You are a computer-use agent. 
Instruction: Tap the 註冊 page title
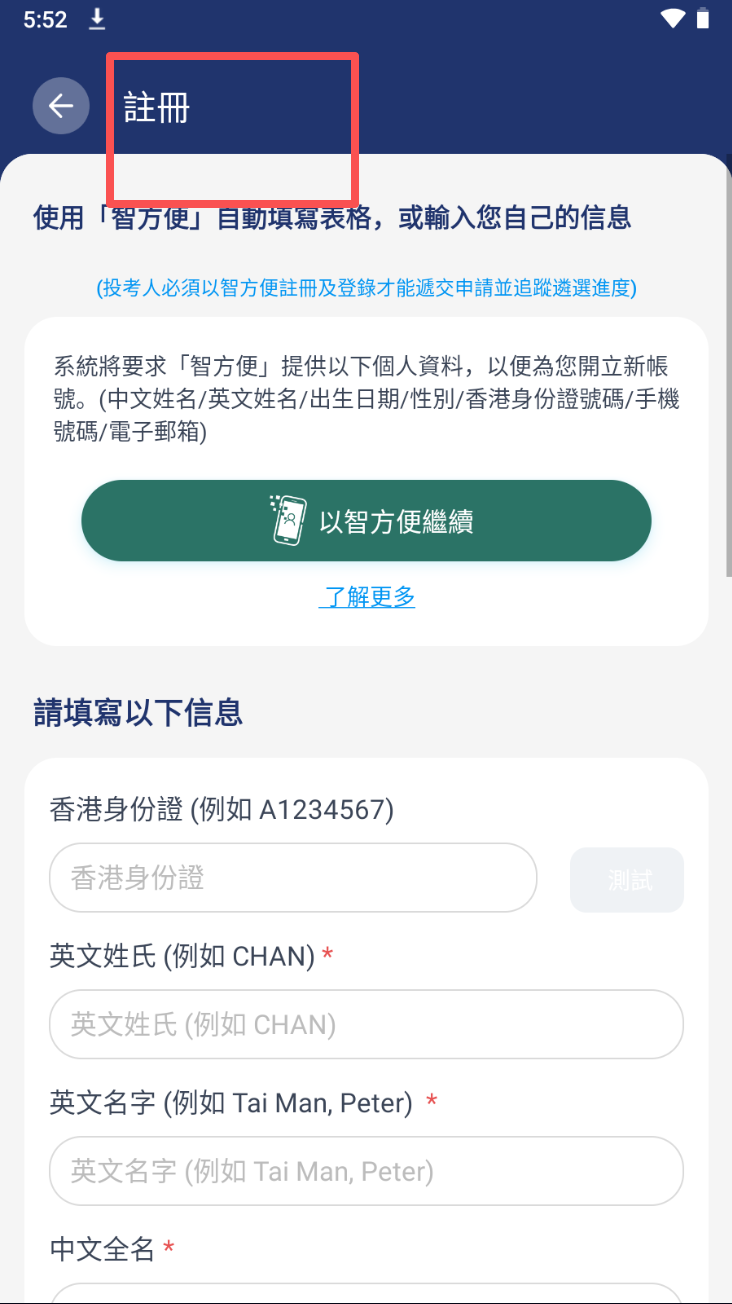[x=157, y=108]
